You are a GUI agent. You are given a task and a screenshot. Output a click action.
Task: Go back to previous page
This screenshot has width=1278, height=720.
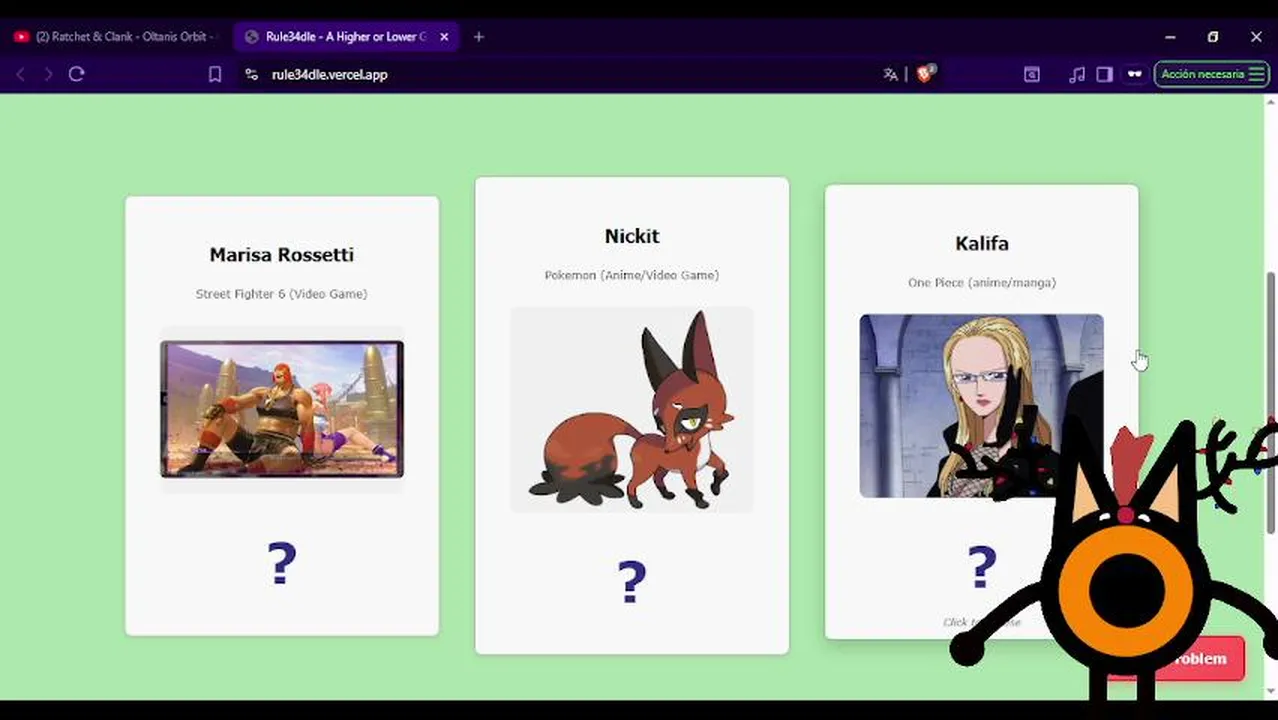click(20, 74)
